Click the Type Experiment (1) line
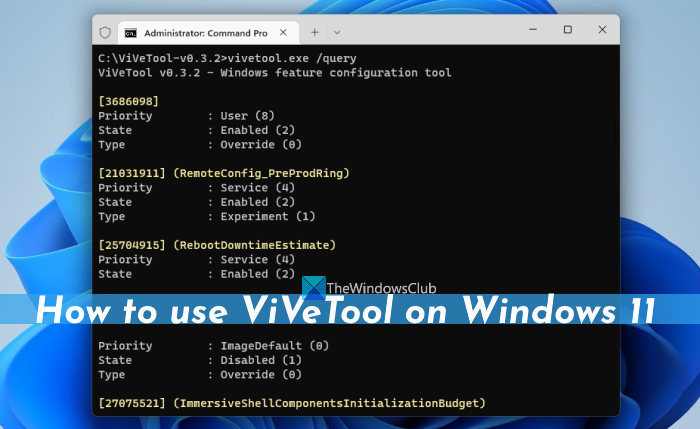 click(x=207, y=217)
